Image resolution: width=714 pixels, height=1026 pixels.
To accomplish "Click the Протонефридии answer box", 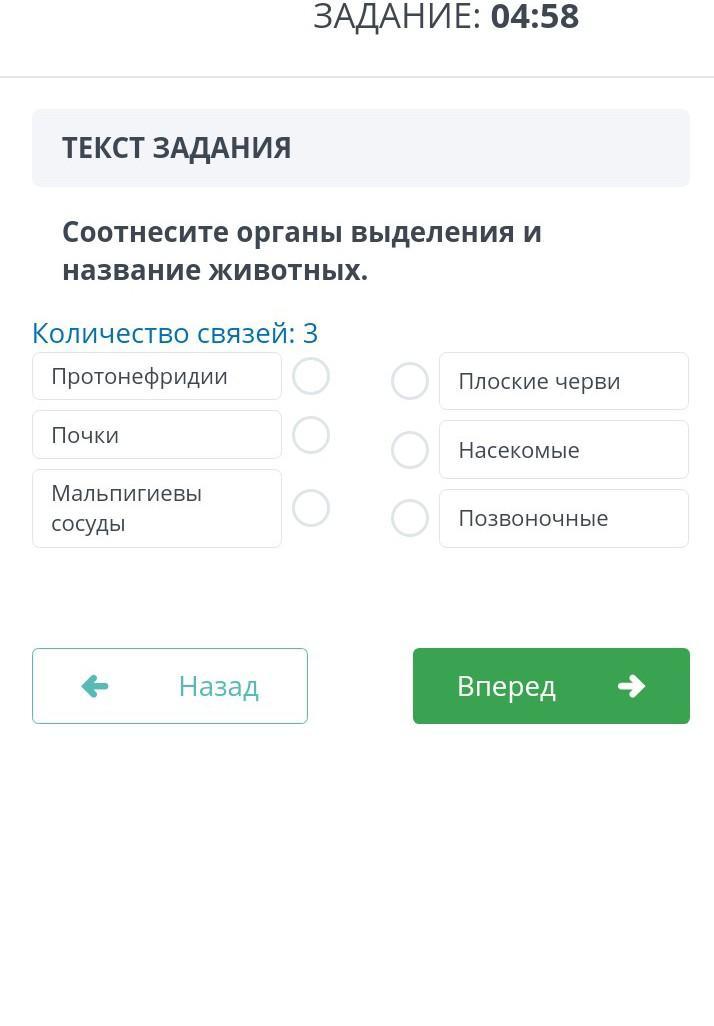I will tap(157, 377).
